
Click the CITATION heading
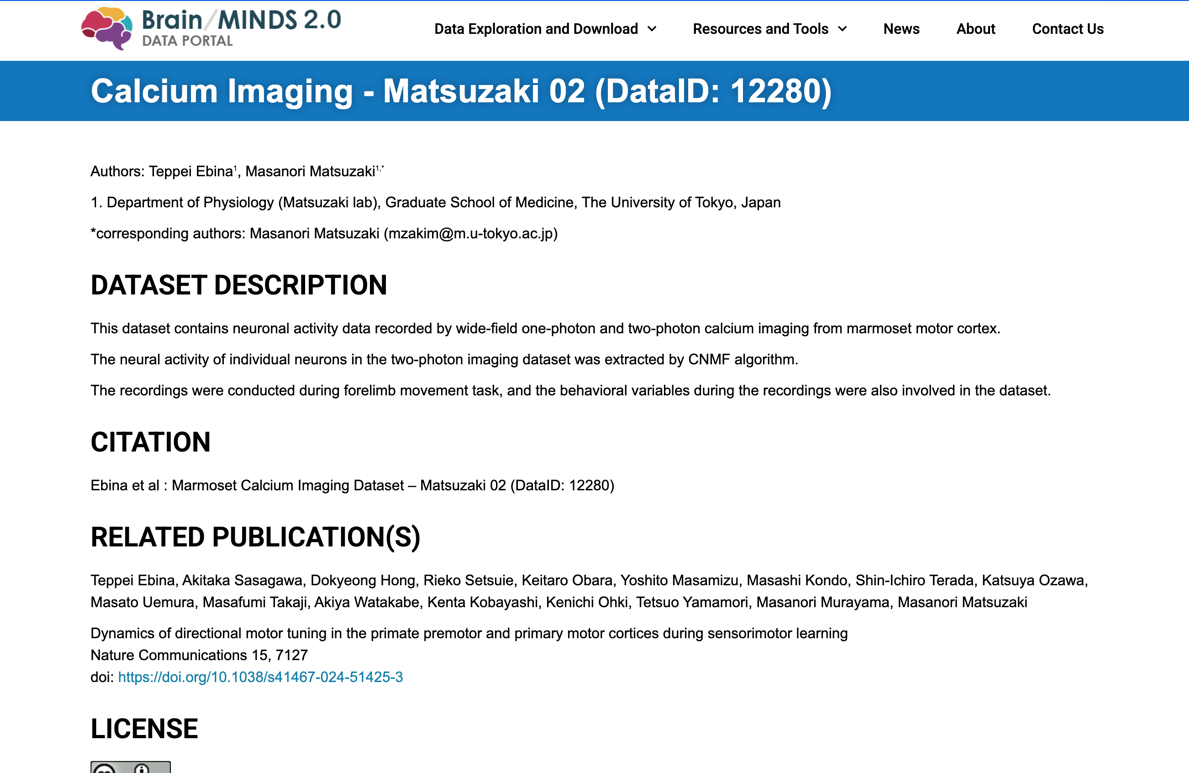point(150,442)
